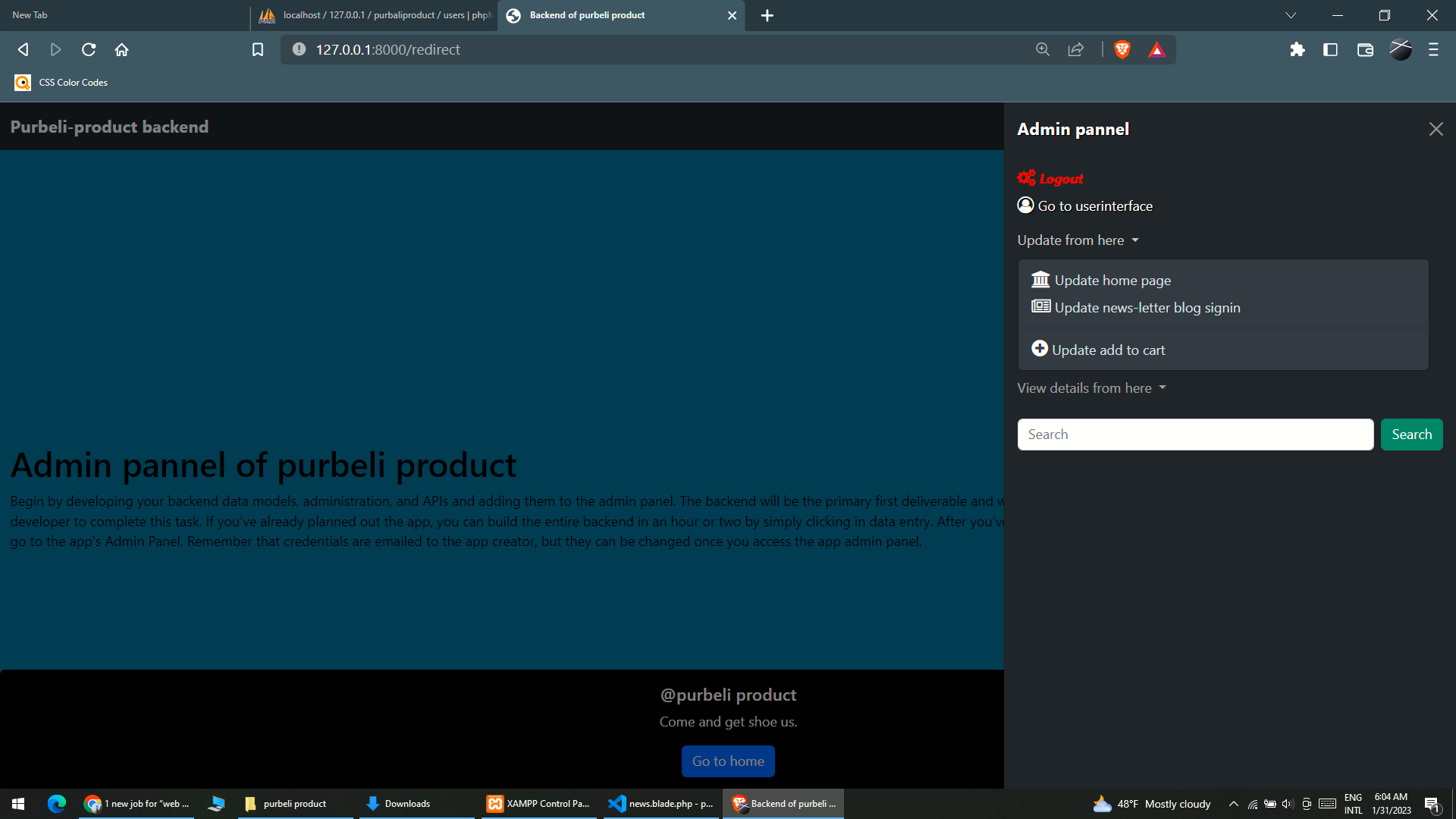Open the Brave Shields icon
This screenshot has height=819, width=1456.
(x=1122, y=49)
